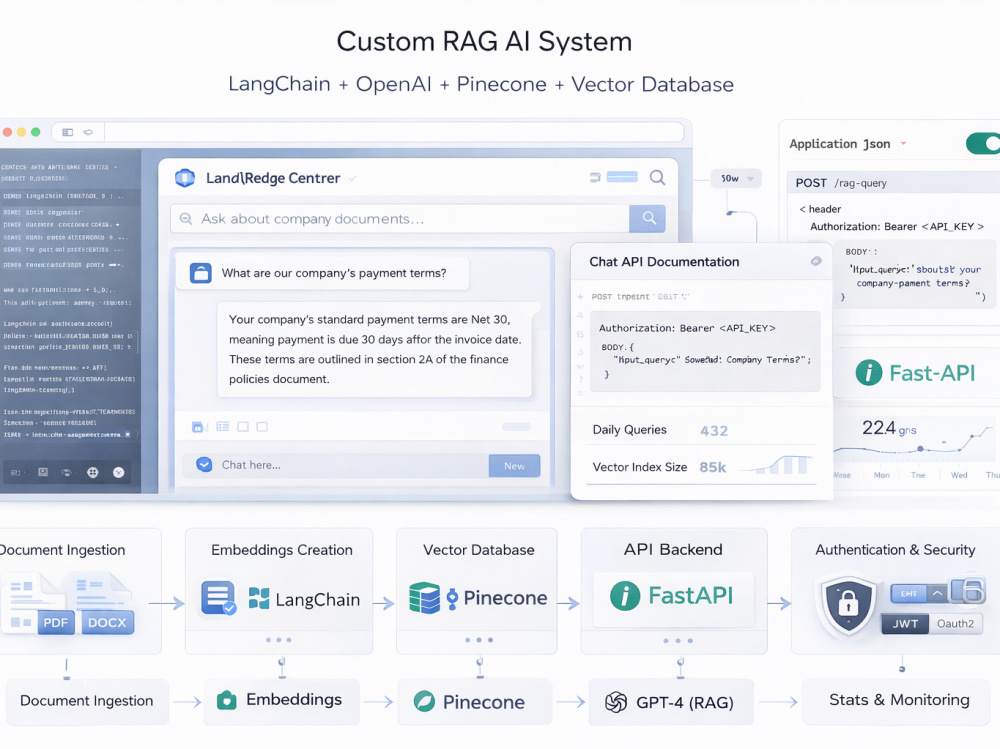Click the grey pill under the chat answer
The height and width of the screenshot is (749, 1000).
click(516, 427)
